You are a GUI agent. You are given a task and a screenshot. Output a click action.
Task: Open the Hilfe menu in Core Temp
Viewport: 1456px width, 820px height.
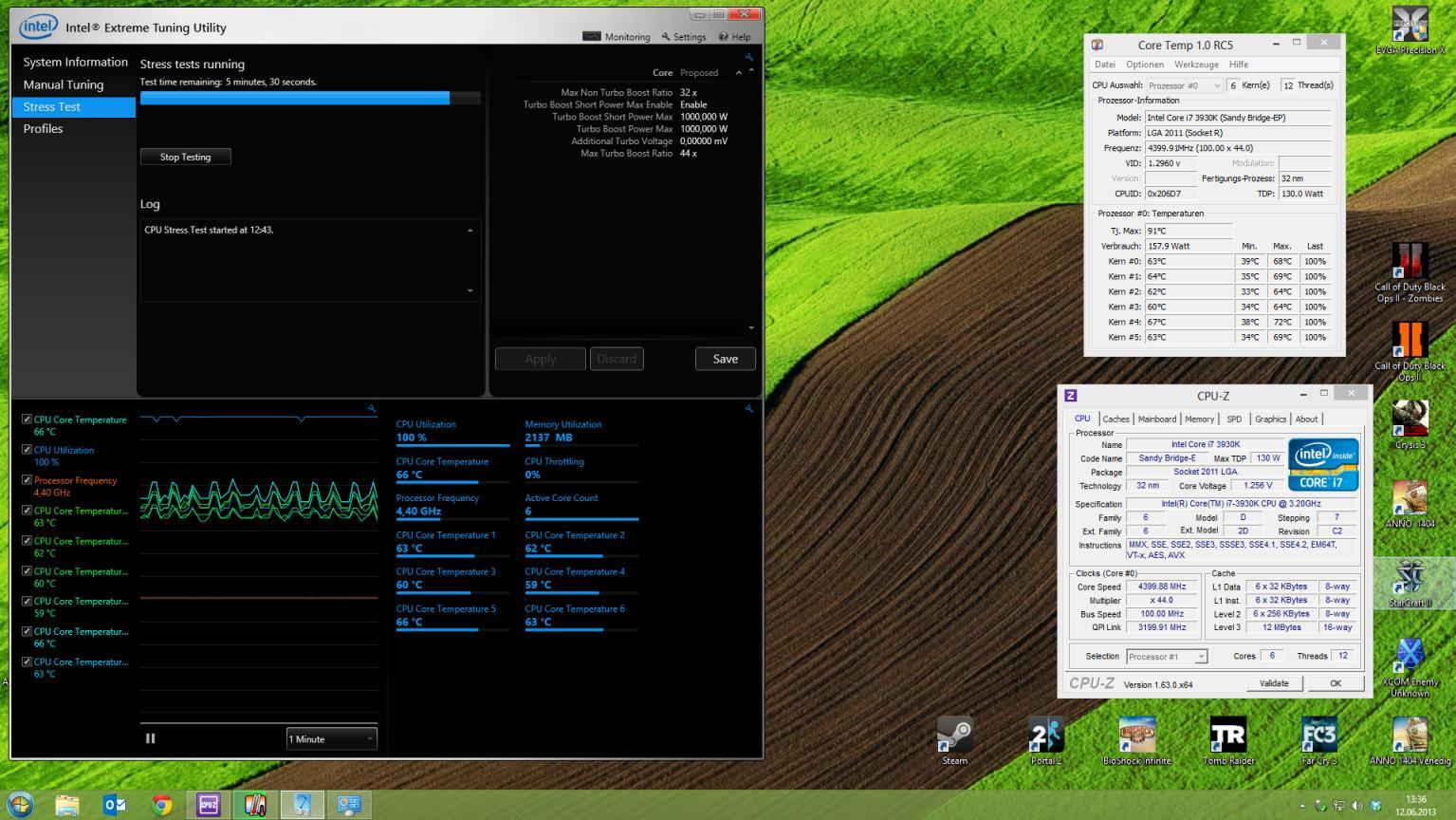1239,65
